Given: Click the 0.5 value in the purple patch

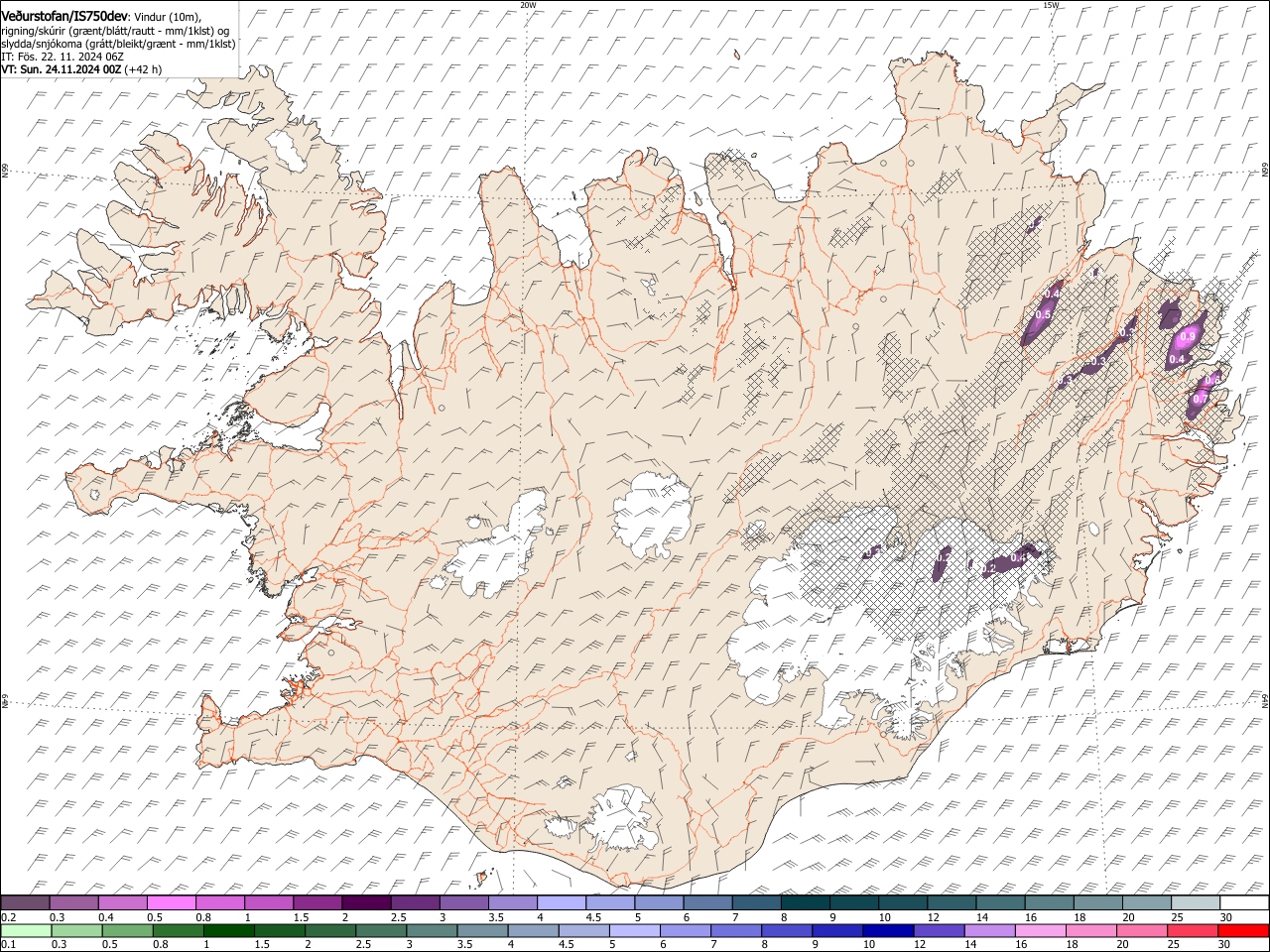Looking at the screenshot, I should pos(1043,315).
